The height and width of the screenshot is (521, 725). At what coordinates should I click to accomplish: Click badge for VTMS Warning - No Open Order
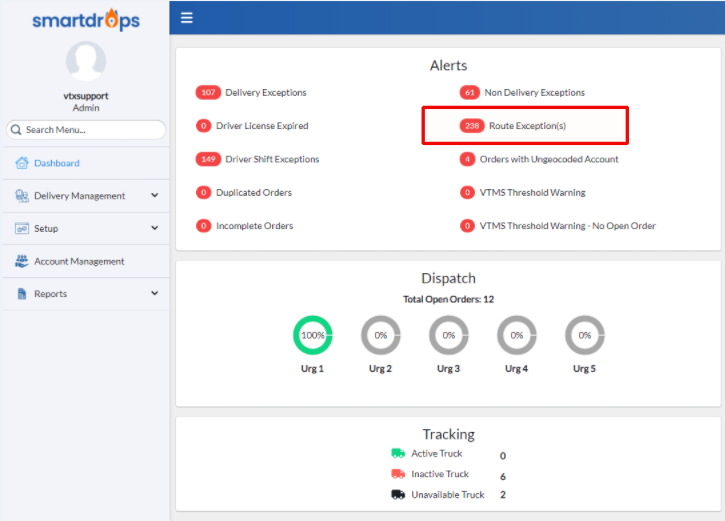[467, 226]
